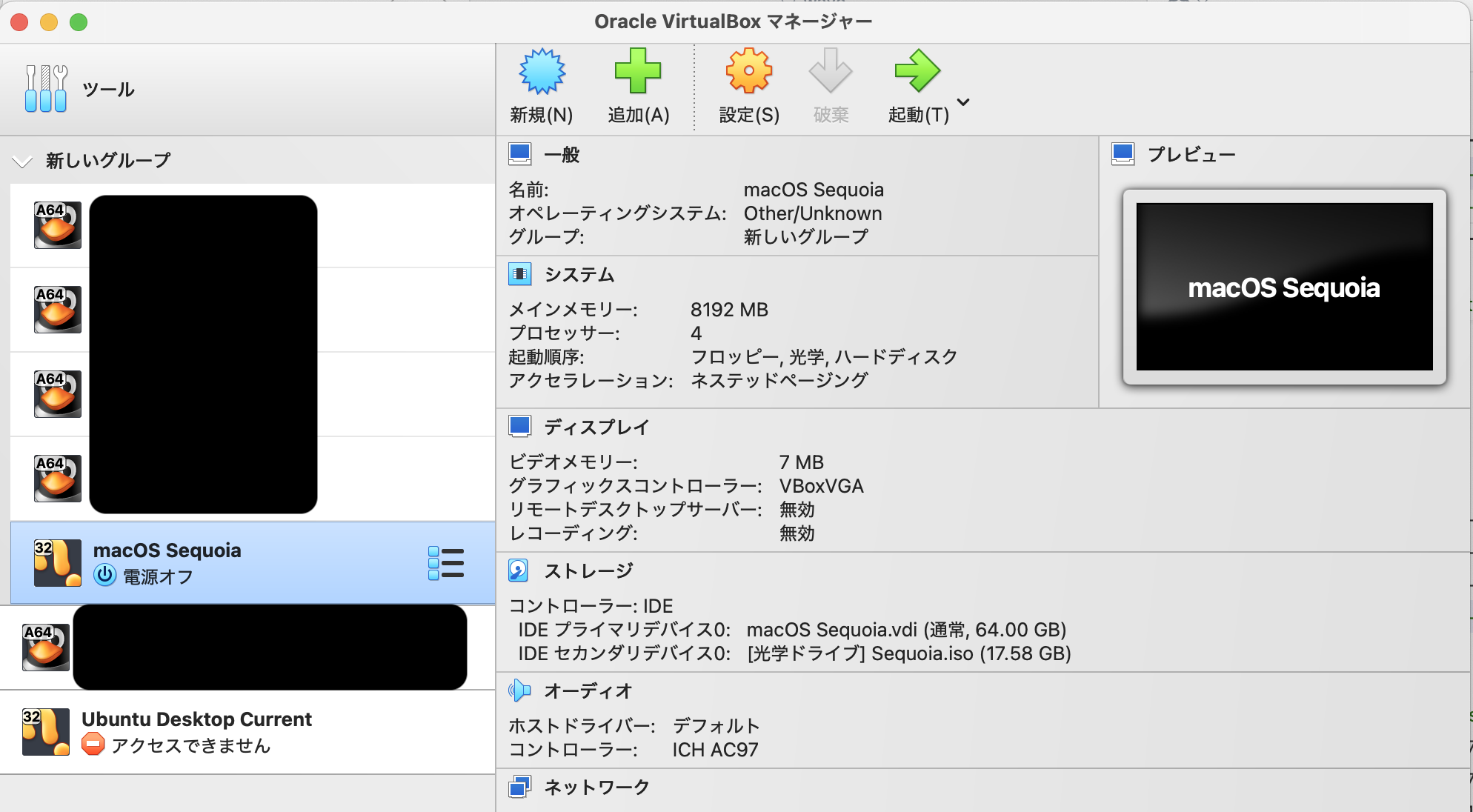Viewport: 1473px width, 812px height.
Task: Select the ツール tools icon
Action: coord(46,89)
